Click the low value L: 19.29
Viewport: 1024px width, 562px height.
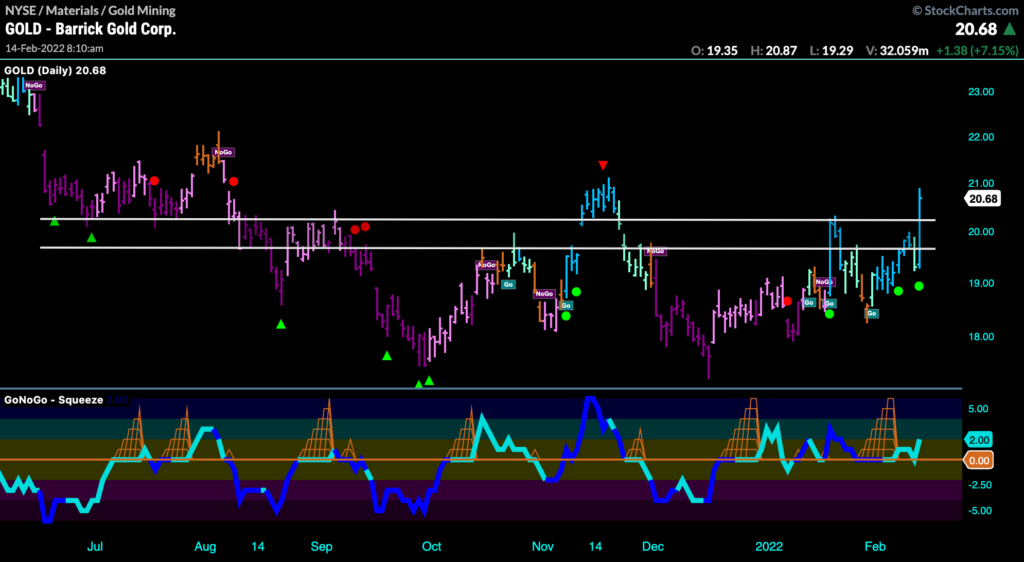831,51
